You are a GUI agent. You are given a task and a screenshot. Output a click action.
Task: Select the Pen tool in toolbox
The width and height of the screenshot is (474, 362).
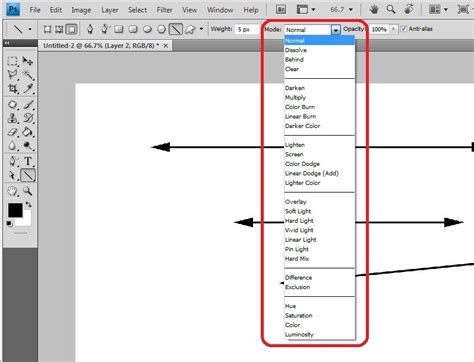(12, 161)
